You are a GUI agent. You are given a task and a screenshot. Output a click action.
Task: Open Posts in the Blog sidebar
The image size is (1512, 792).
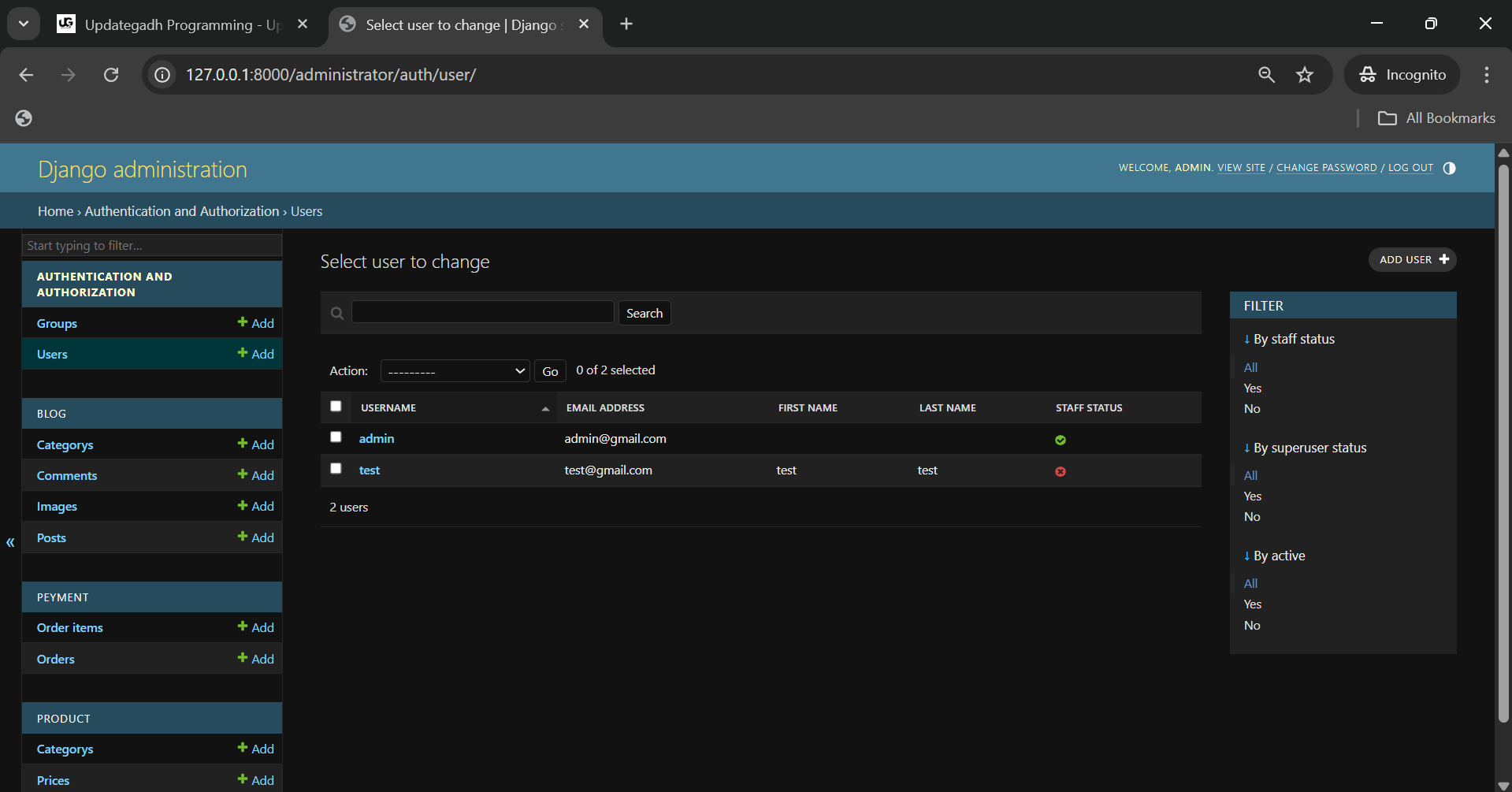[51, 538]
